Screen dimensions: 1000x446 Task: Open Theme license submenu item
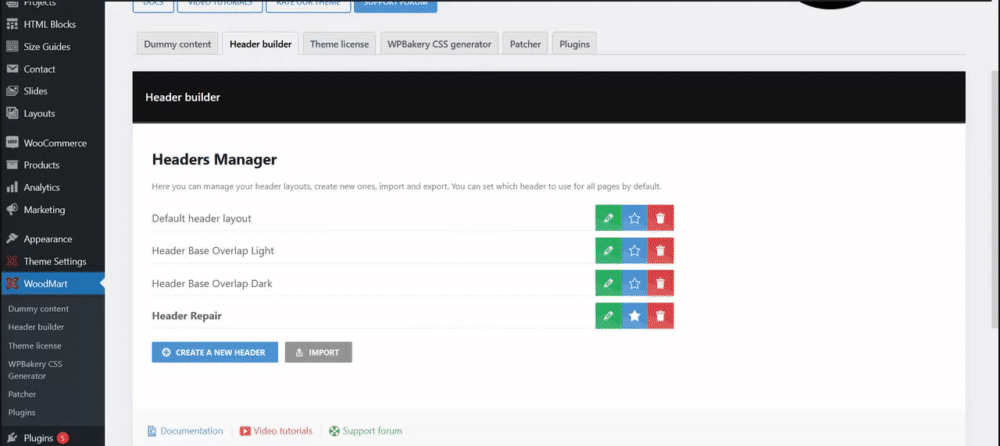34,346
